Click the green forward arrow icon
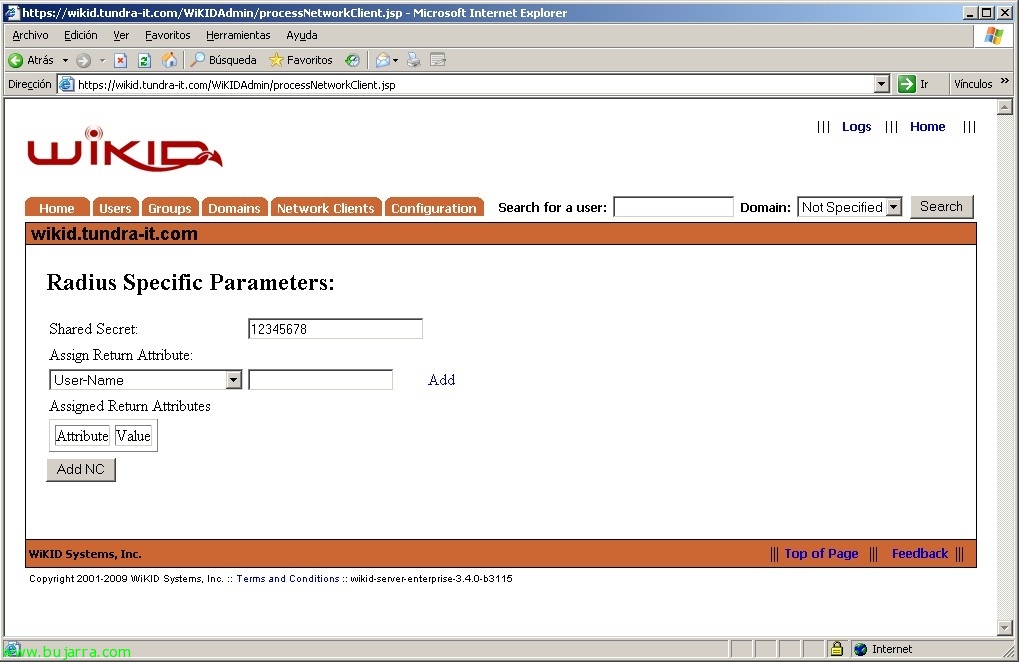 pos(83,60)
